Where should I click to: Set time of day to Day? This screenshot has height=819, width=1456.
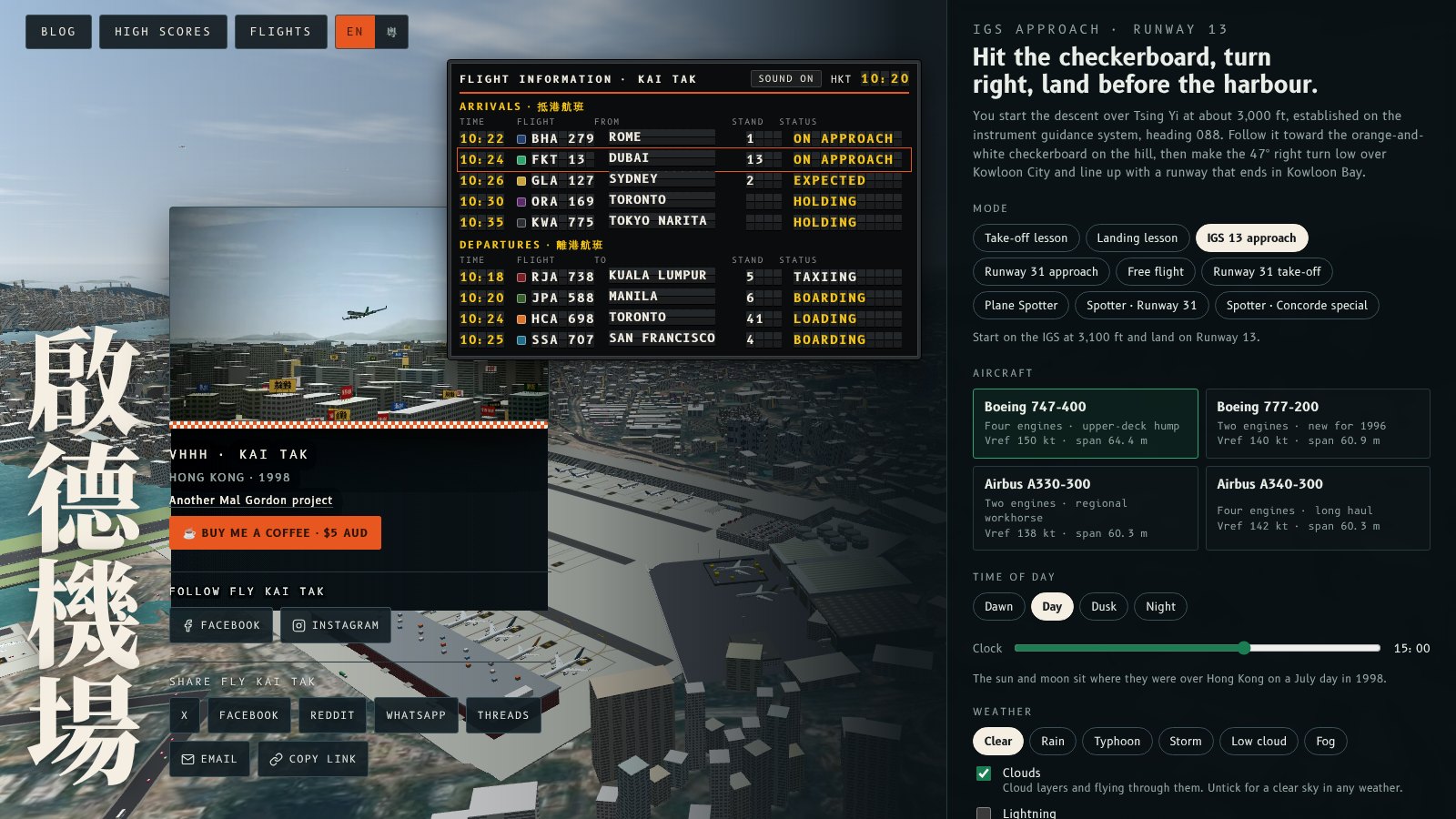click(1052, 607)
